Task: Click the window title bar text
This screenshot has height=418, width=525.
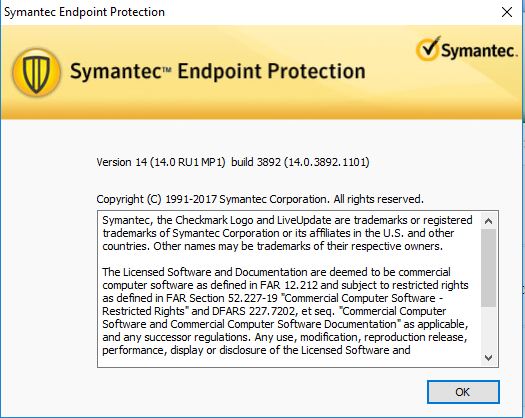Action: (x=84, y=12)
